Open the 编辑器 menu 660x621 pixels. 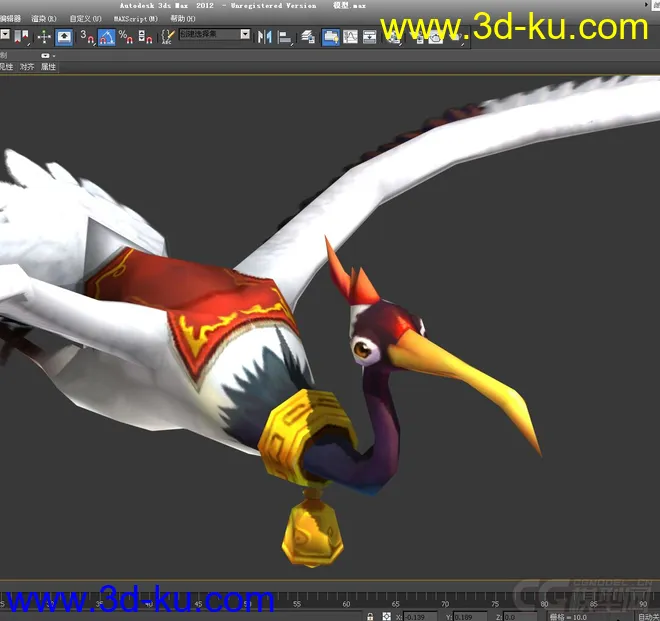(x=10, y=19)
